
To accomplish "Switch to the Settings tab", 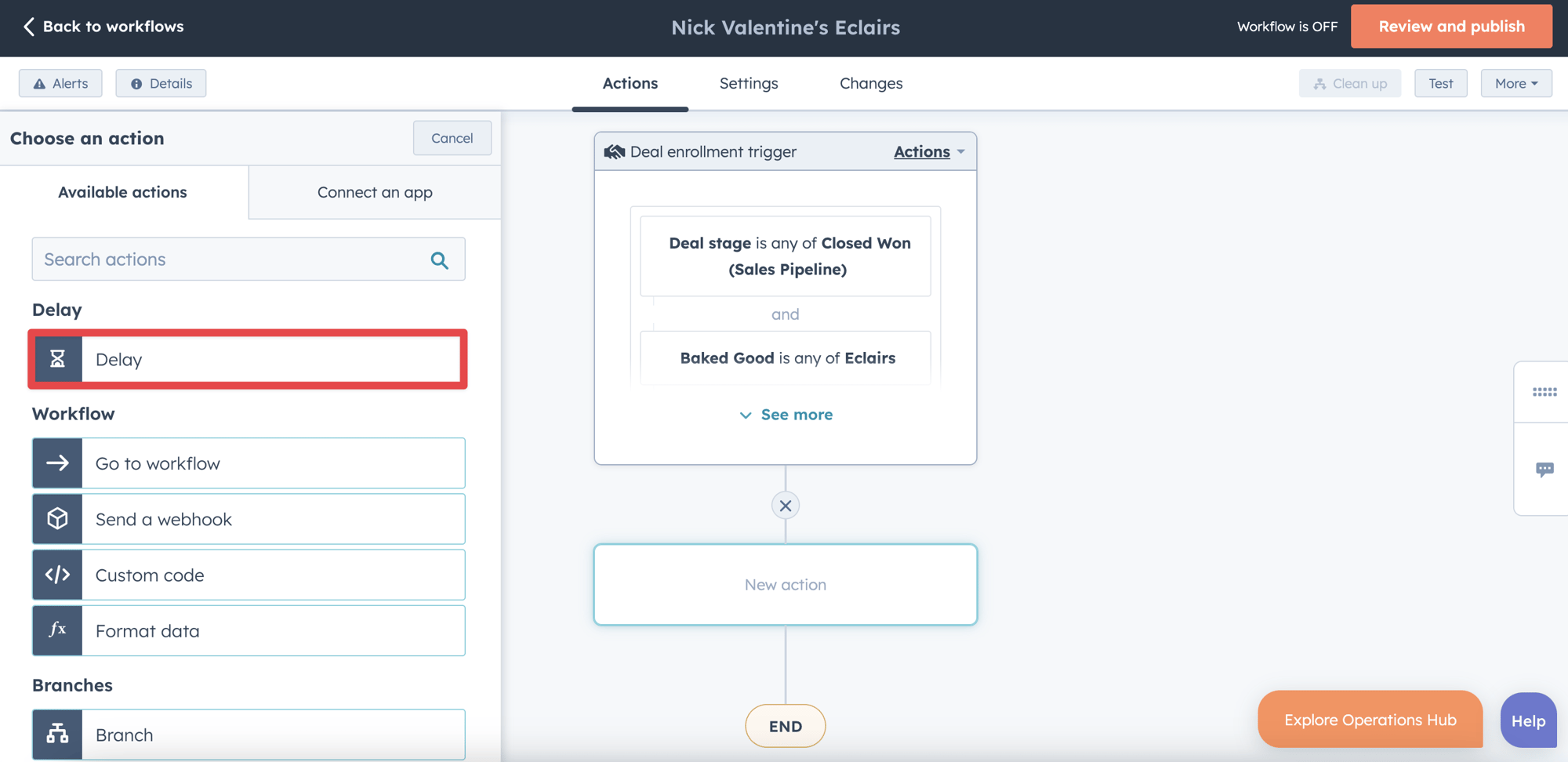I will tap(748, 83).
